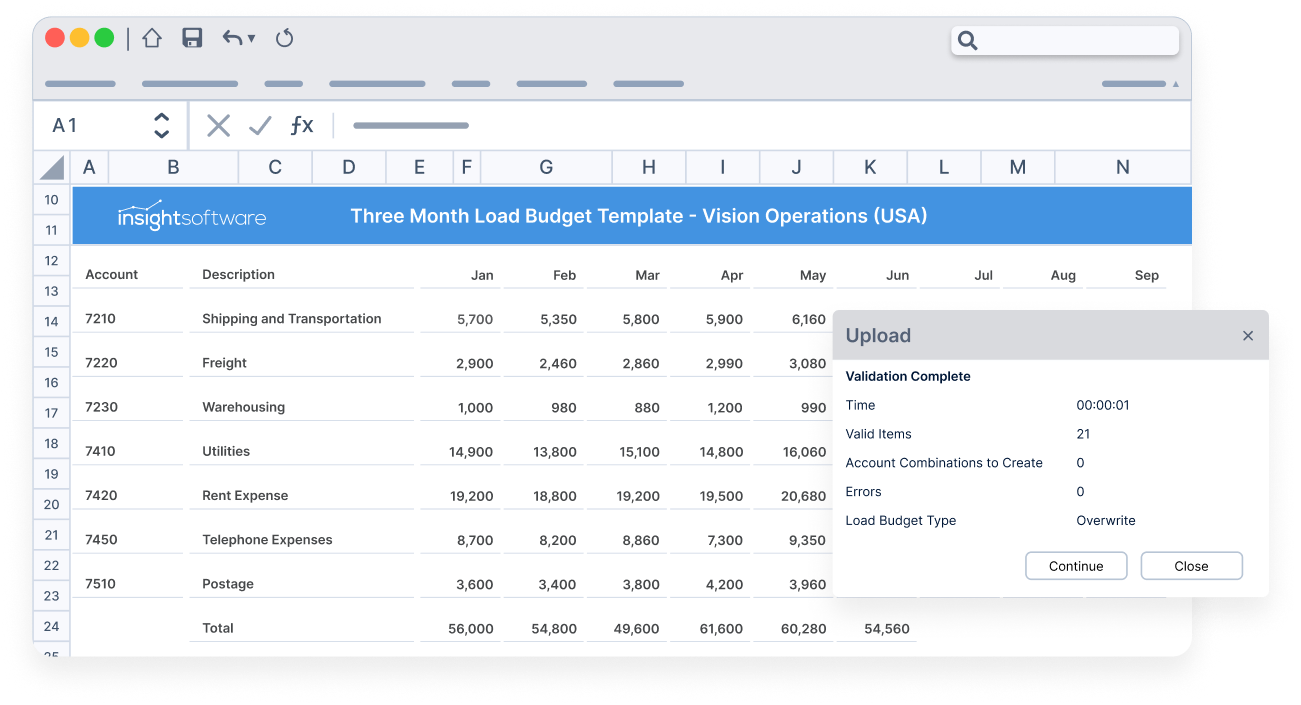Open the insert function fx icon
The width and height of the screenshot is (1301, 705).
[302, 125]
